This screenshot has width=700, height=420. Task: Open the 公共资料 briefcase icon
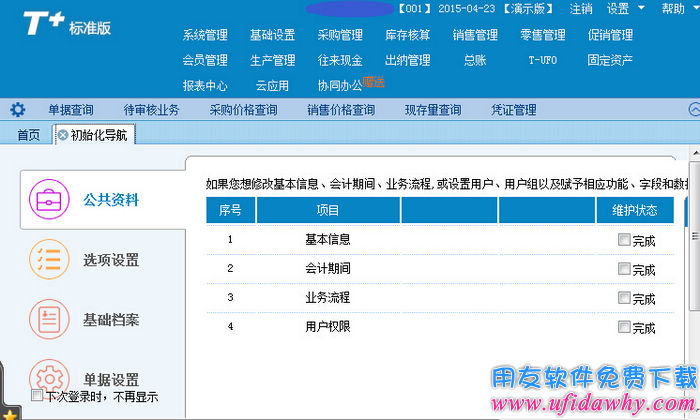pos(49,199)
